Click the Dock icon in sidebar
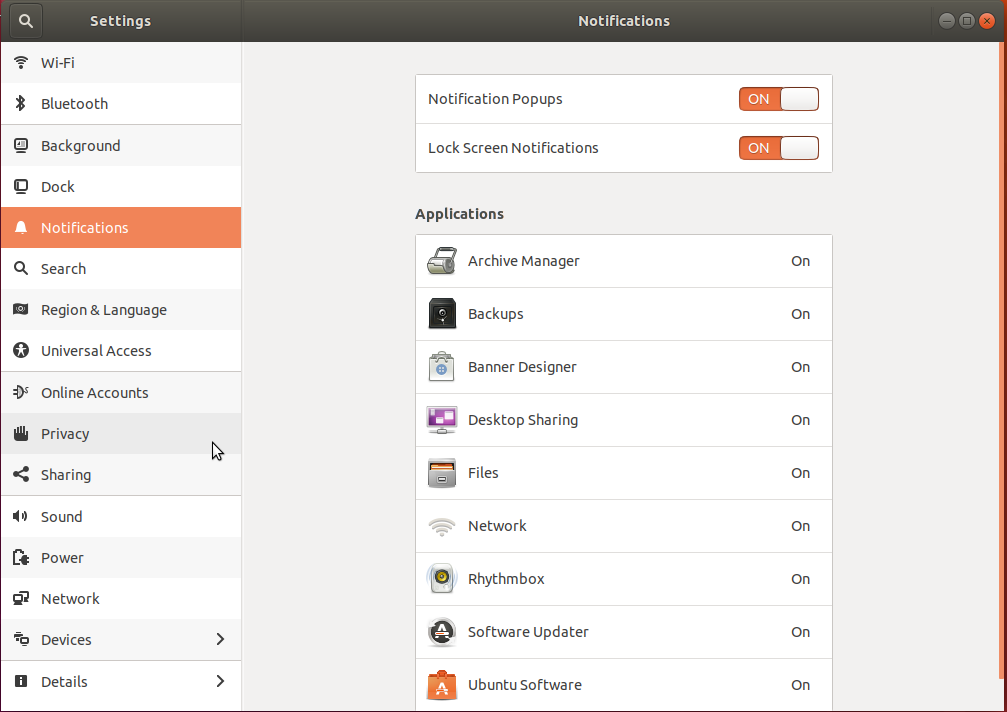The image size is (1007, 712). 21,187
